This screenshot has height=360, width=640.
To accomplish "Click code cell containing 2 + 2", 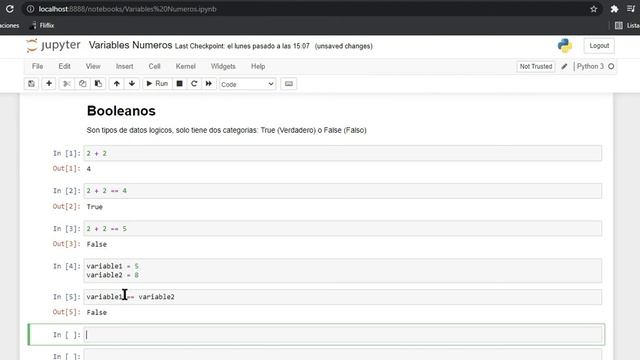I will pos(342,153).
